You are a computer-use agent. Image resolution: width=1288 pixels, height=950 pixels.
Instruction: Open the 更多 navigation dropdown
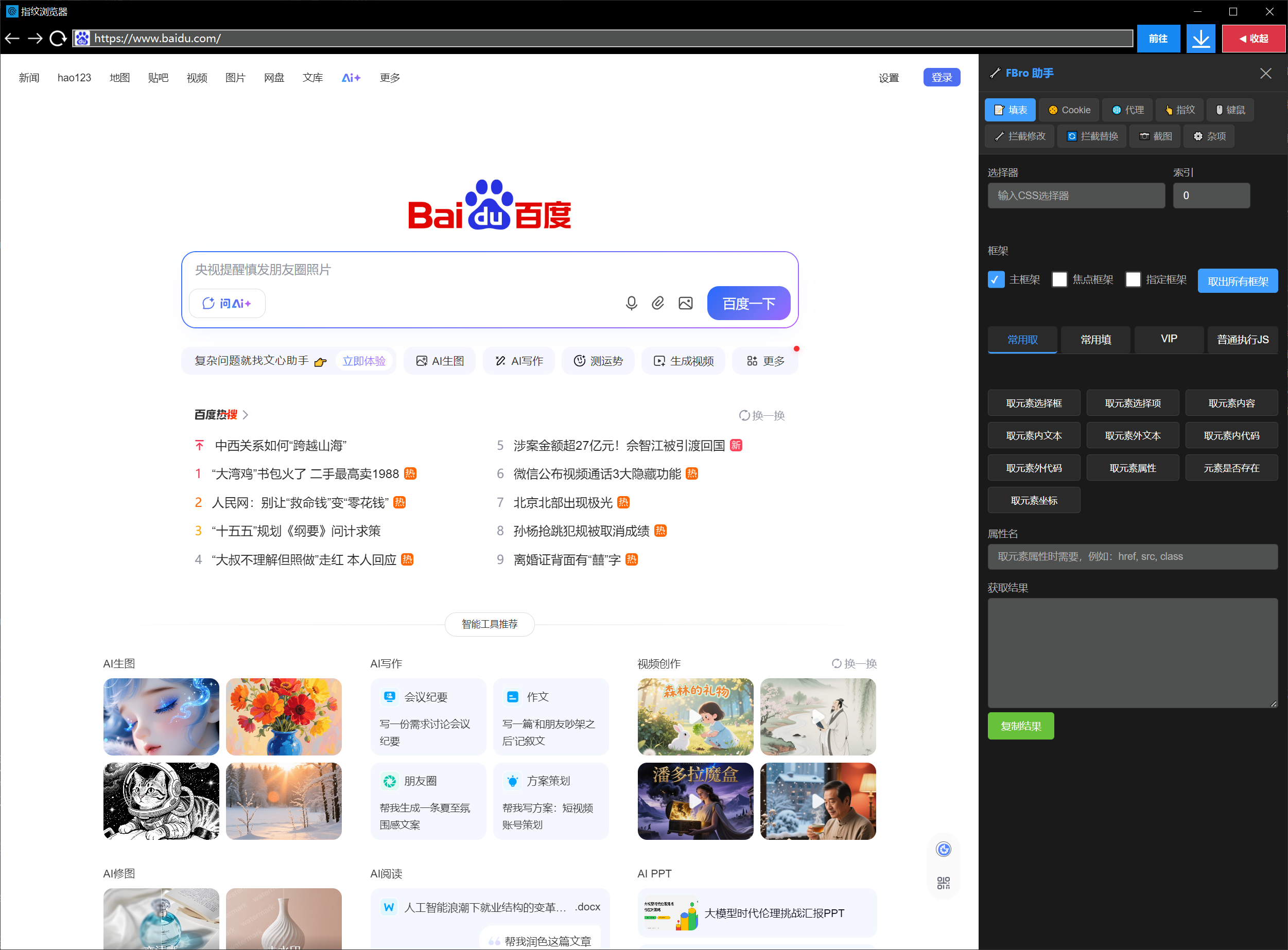pyautogui.click(x=390, y=78)
